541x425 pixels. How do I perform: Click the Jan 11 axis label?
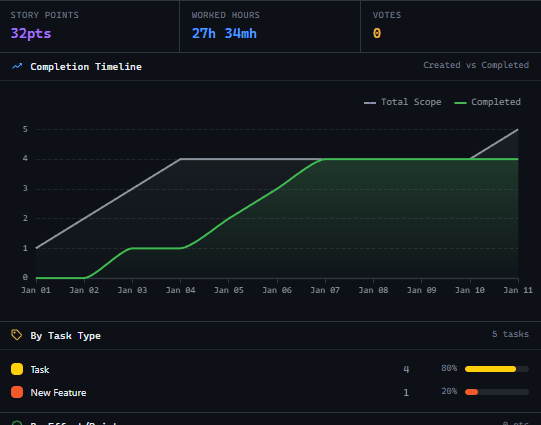click(518, 290)
